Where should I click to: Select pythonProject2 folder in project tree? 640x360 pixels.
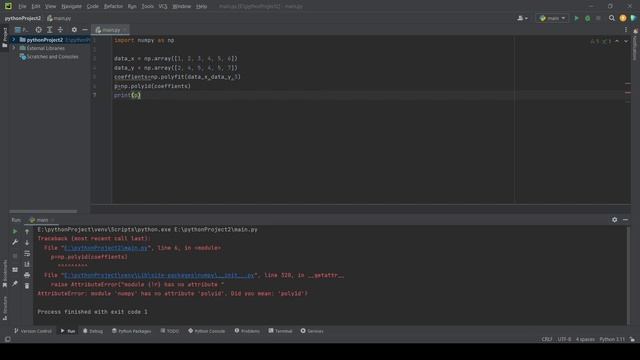point(44,40)
